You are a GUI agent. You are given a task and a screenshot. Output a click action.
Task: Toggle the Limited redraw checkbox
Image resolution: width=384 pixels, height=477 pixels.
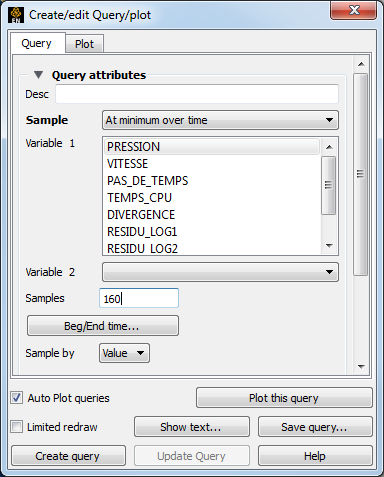pyautogui.click(x=17, y=427)
